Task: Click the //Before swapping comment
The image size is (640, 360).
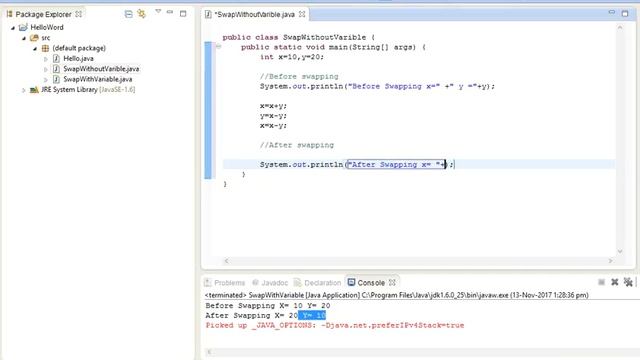Action: coord(299,76)
